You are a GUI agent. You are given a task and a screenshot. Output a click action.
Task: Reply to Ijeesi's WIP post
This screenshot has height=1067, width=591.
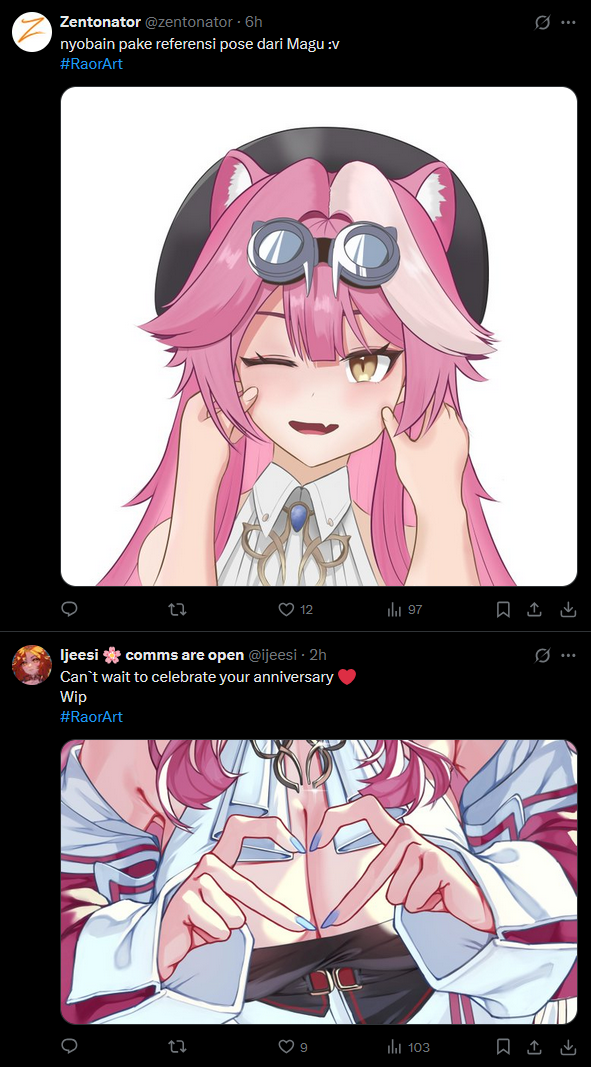click(69, 1047)
